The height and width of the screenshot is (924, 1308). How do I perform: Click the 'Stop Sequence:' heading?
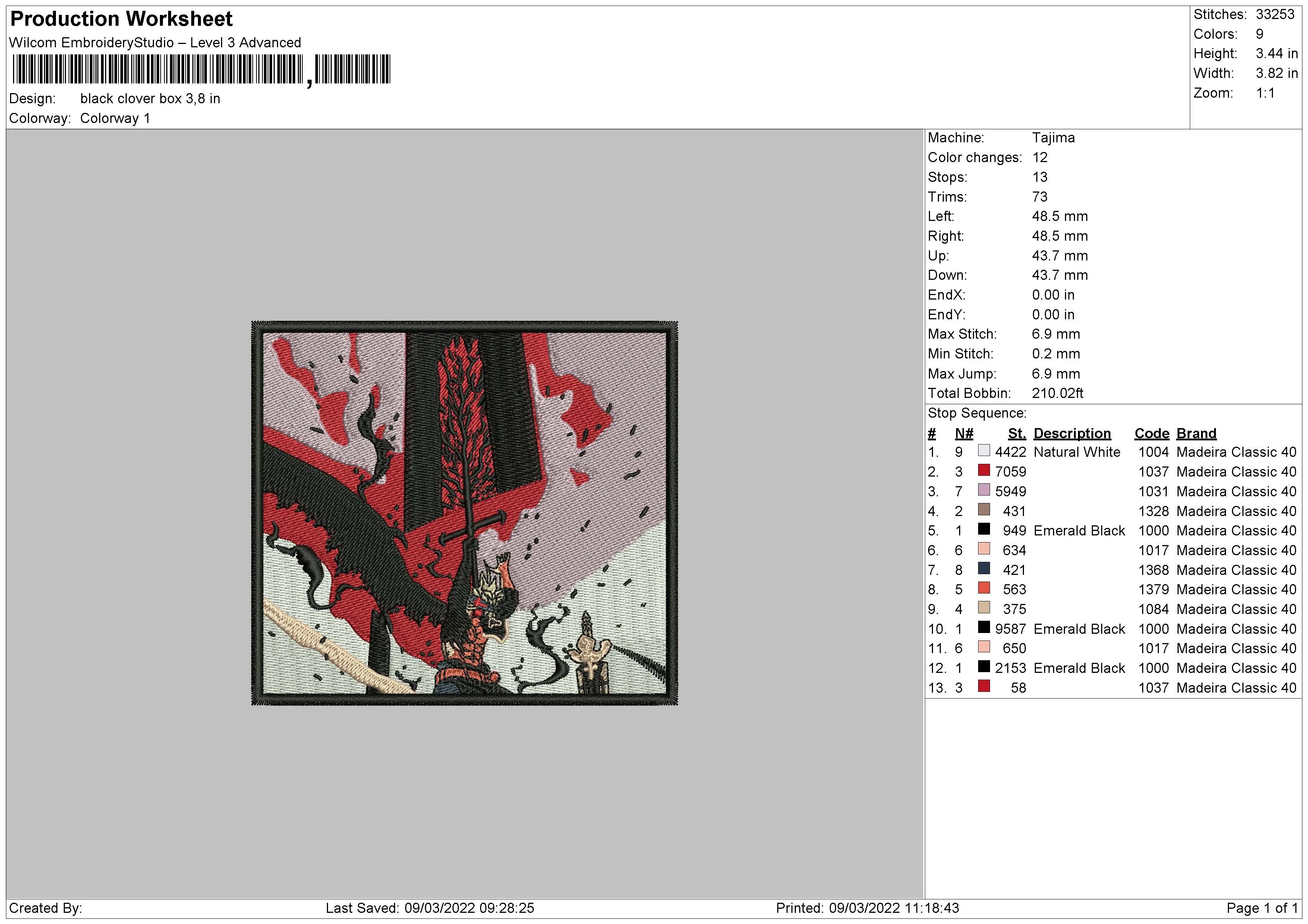[977, 413]
